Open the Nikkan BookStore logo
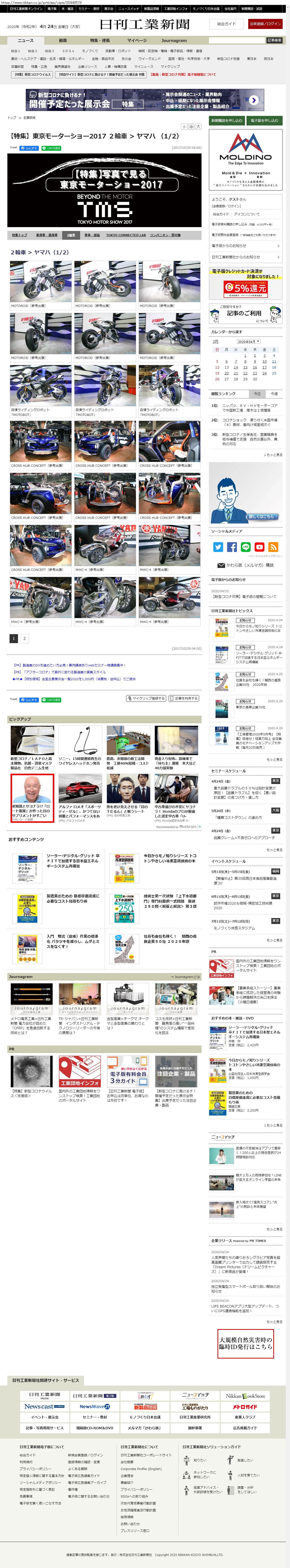Viewport: 290px width, 1568px height. click(x=245, y=1396)
